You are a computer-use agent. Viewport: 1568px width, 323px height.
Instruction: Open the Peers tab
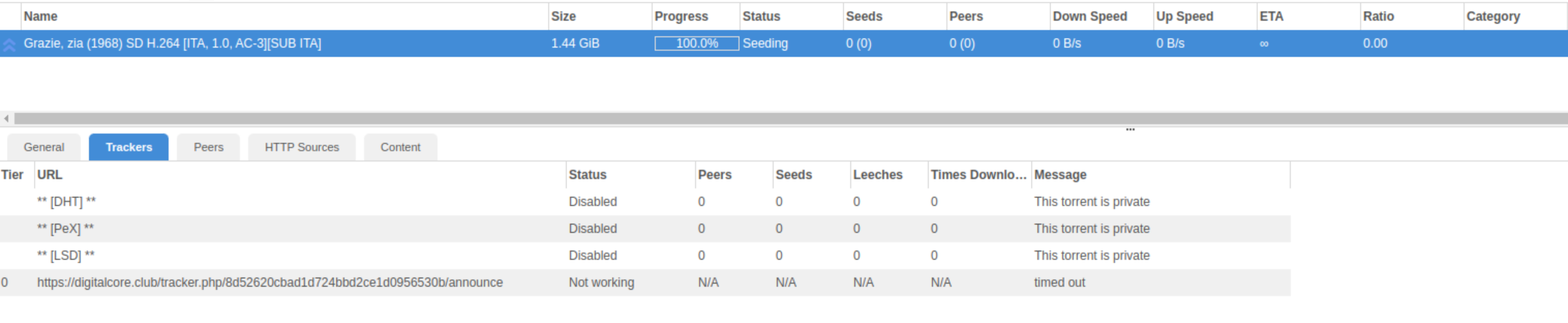(x=208, y=147)
